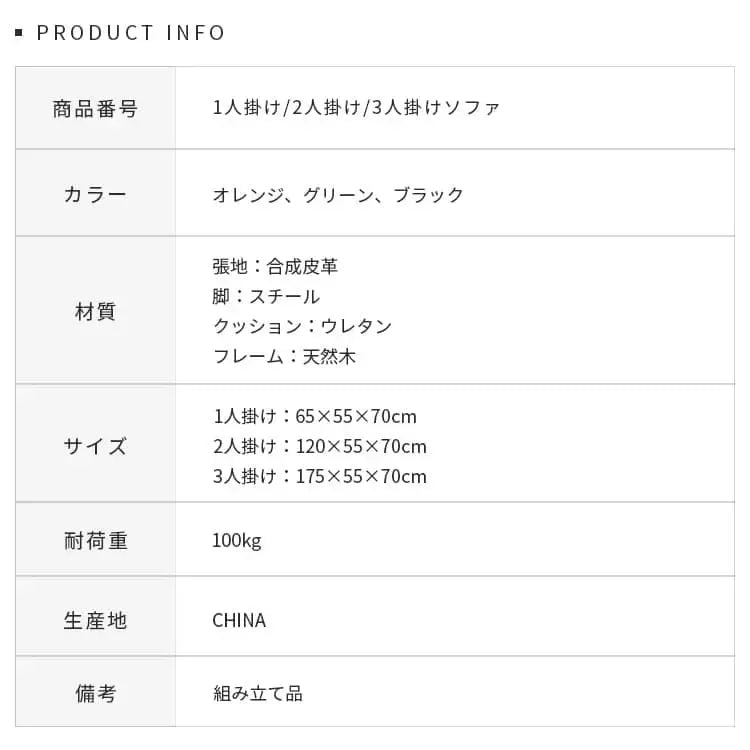Select the 商品番号 row label

click(x=95, y=108)
